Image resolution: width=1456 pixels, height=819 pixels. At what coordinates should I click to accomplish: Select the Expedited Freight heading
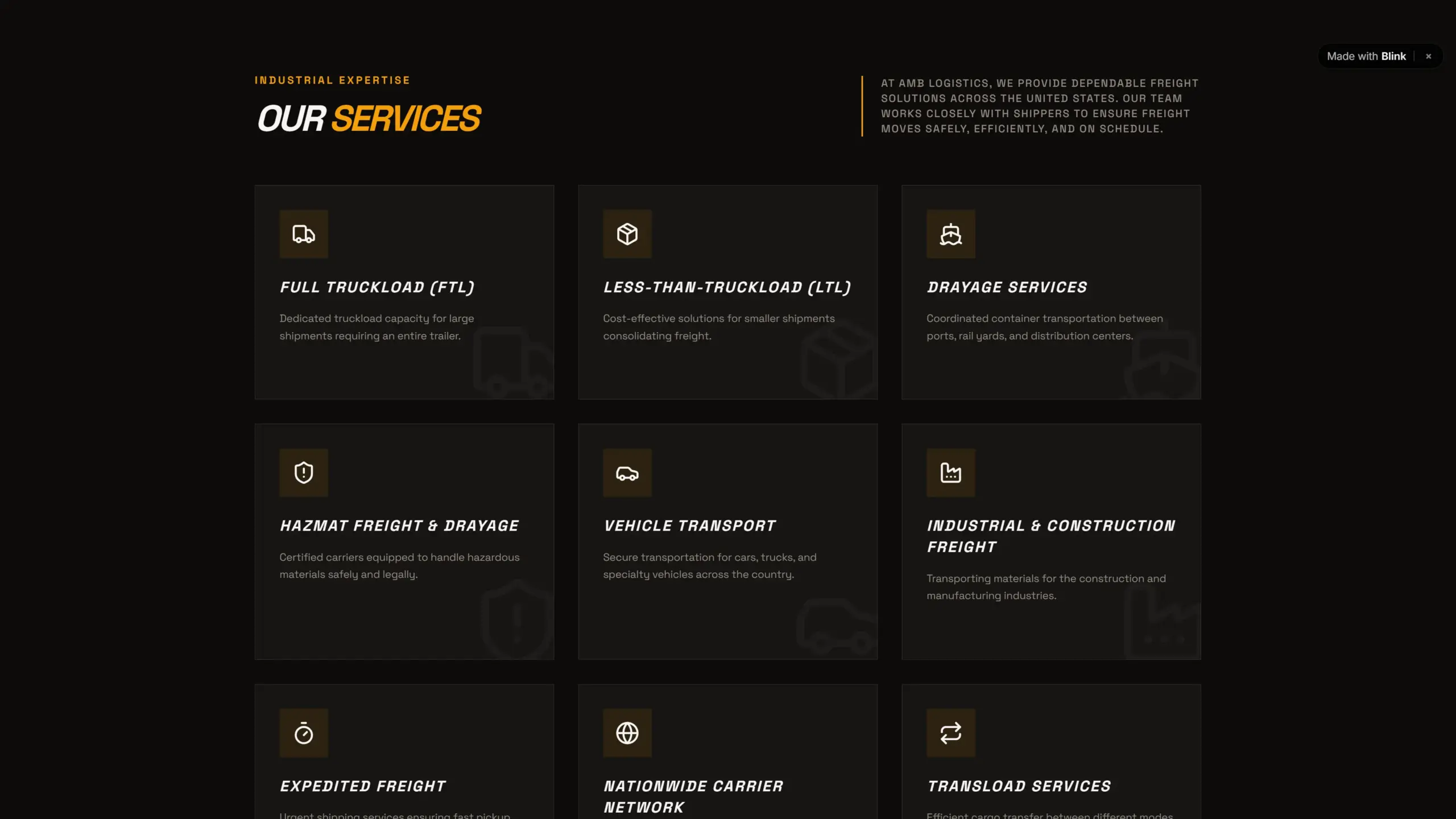[x=363, y=787]
